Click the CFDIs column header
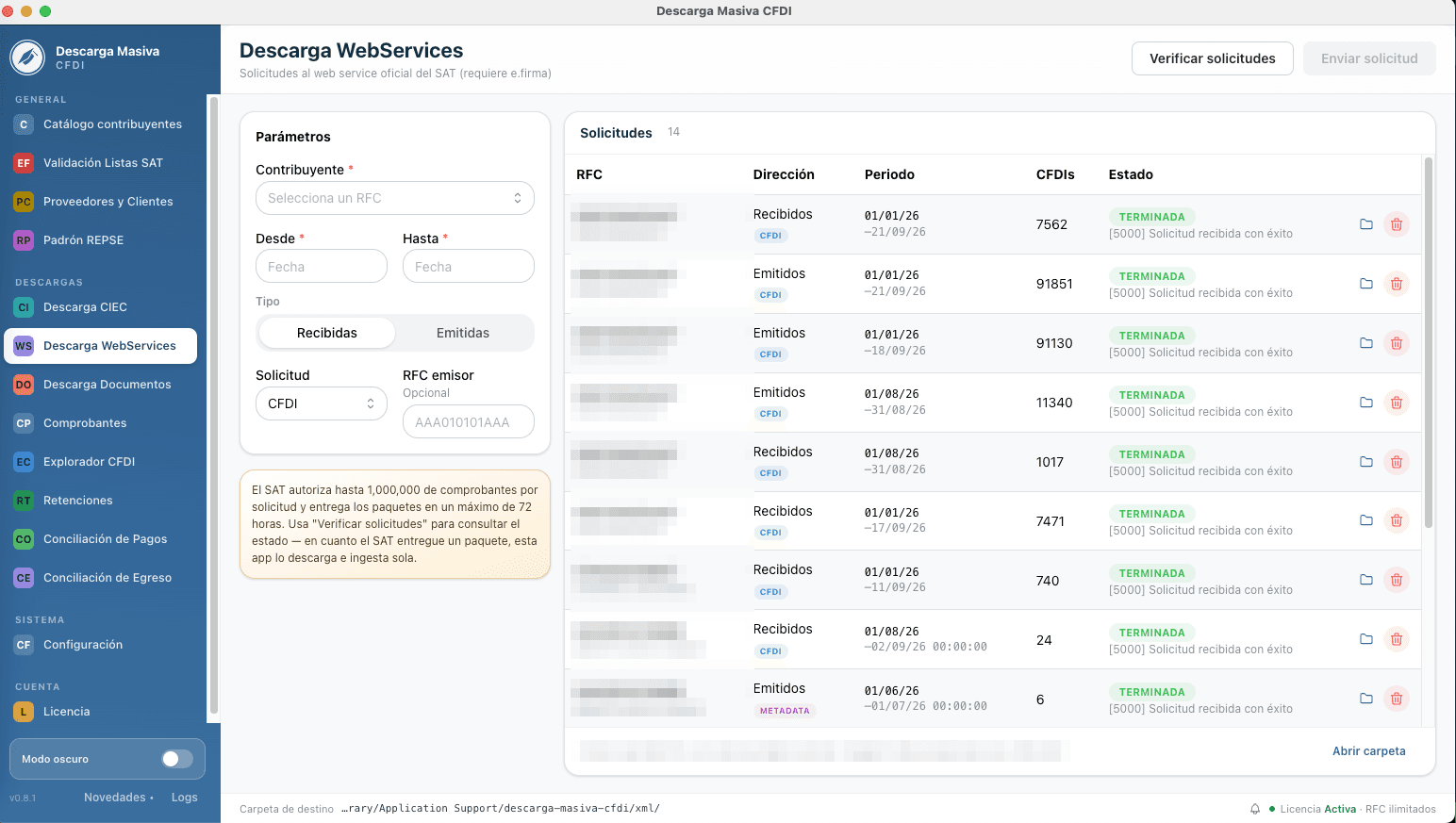The height and width of the screenshot is (823, 1456). pyautogui.click(x=1055, y=174)
